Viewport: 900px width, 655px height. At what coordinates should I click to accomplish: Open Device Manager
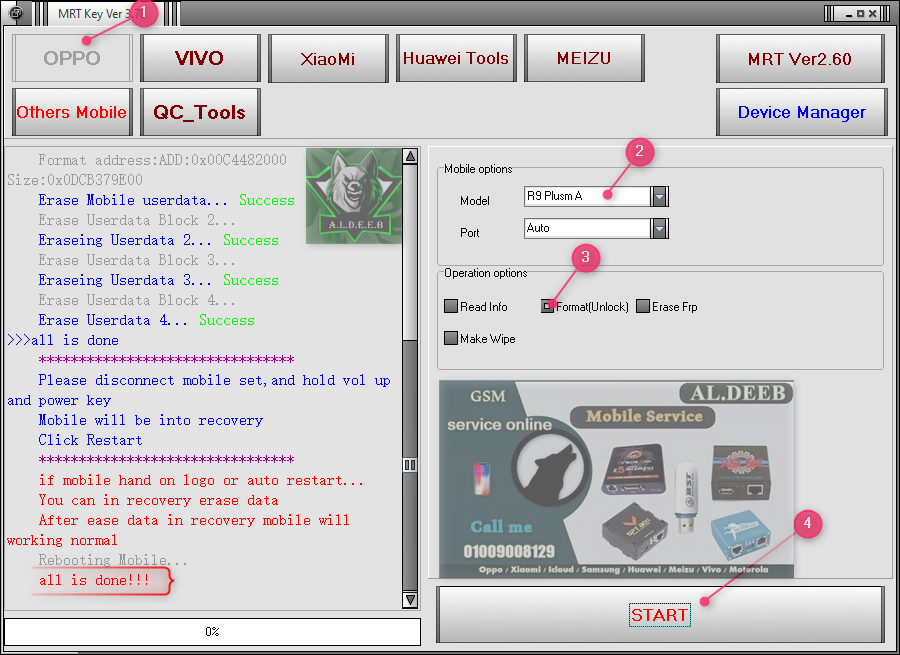(801, 112)
